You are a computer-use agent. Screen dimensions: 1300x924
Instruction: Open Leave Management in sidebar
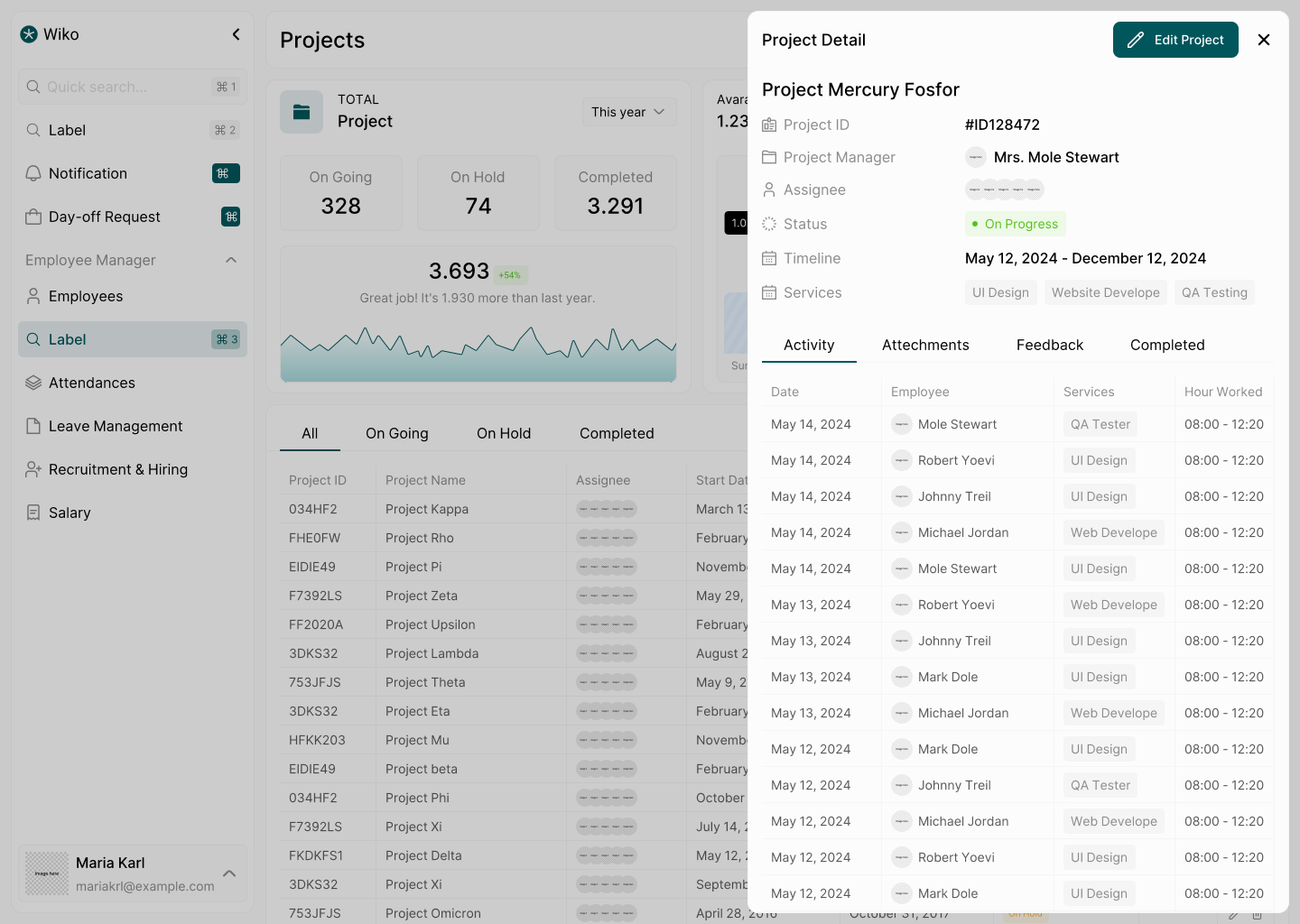coord(133,426)
